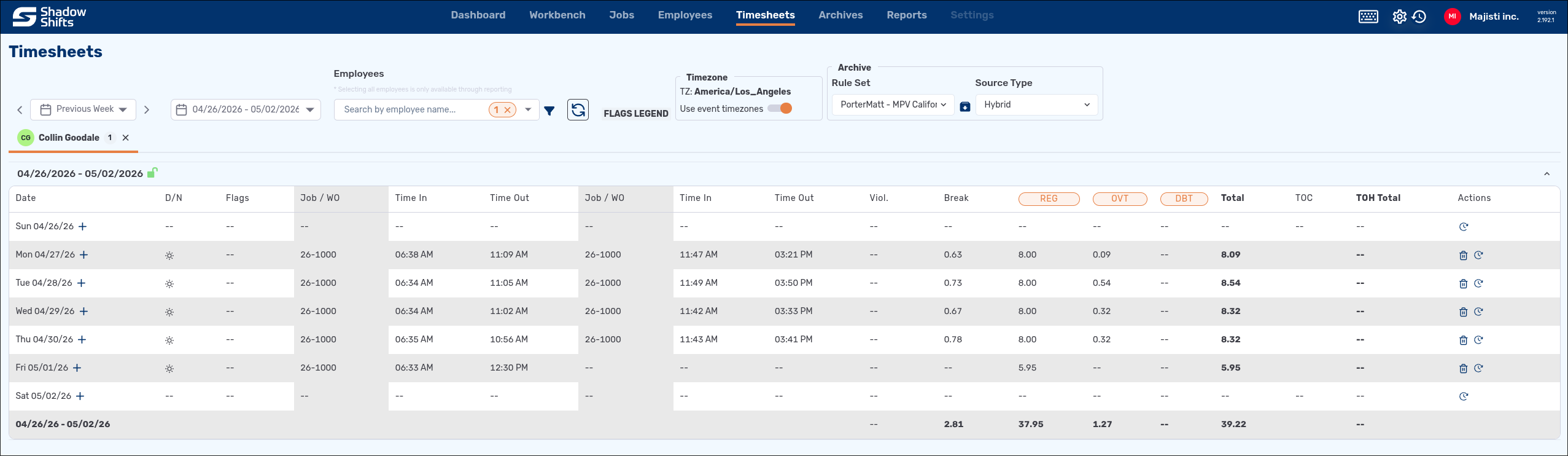
Task: Collapse the week section chevron
Action: click(x=1547, y=174)
